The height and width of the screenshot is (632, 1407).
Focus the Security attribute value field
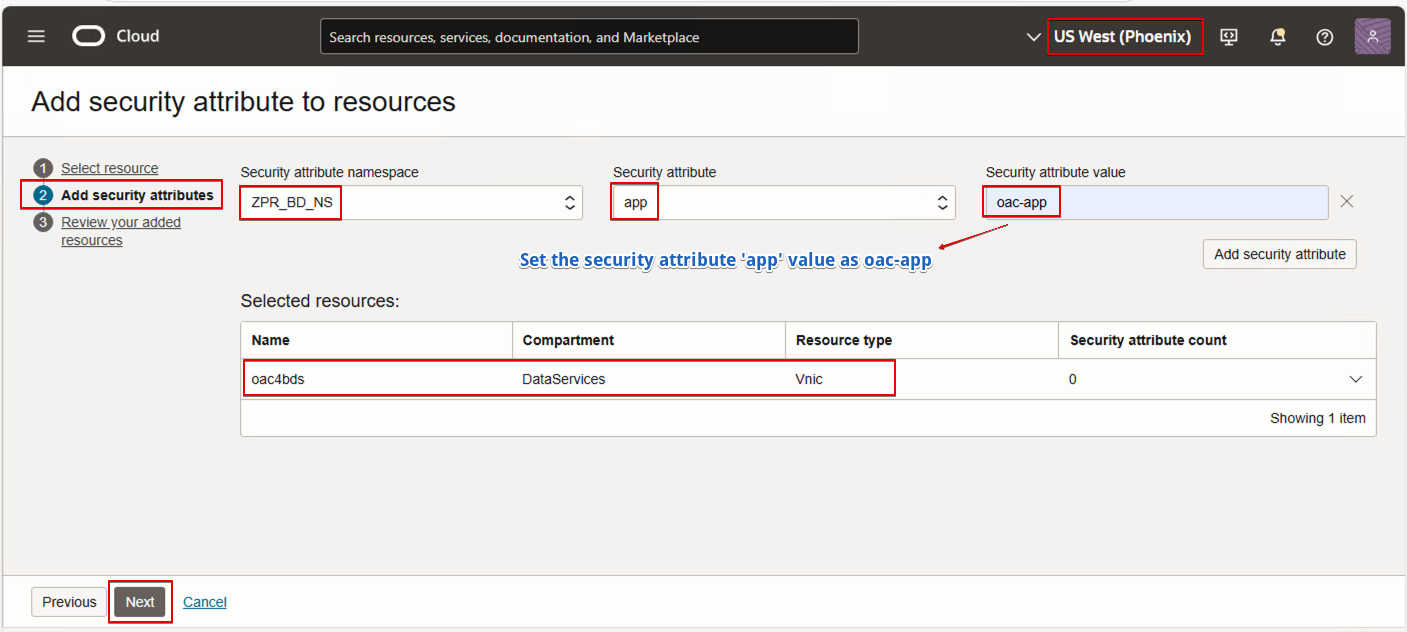click(1190, 203)
